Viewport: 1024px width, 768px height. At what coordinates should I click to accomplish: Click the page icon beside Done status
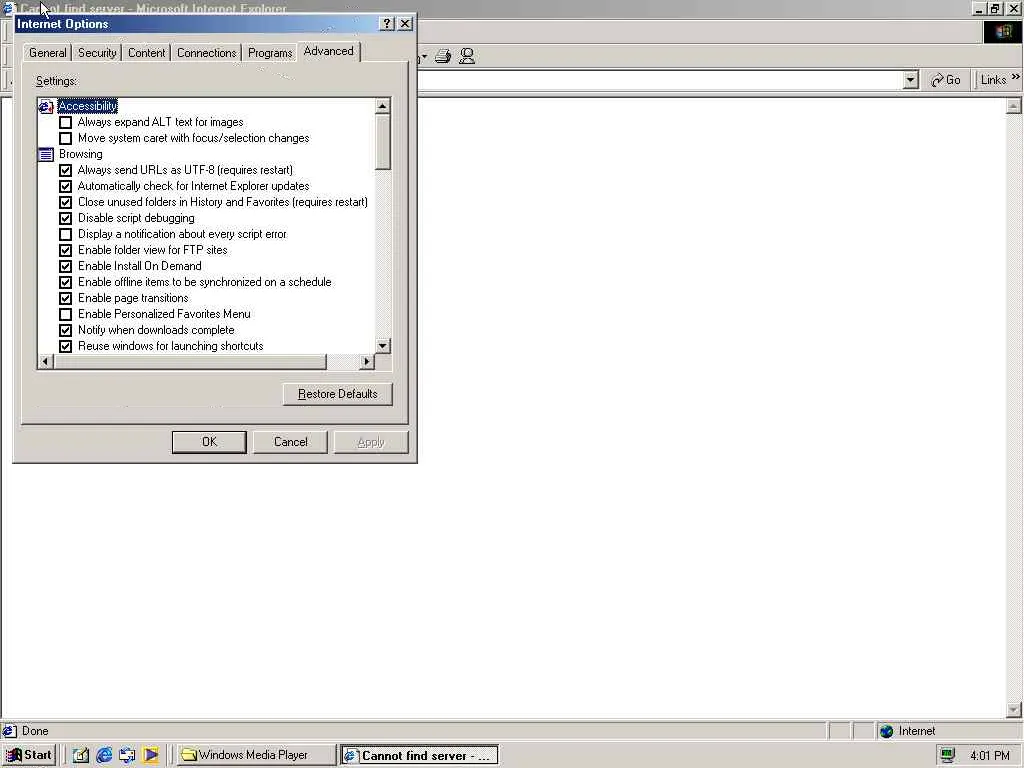[9, 731]
